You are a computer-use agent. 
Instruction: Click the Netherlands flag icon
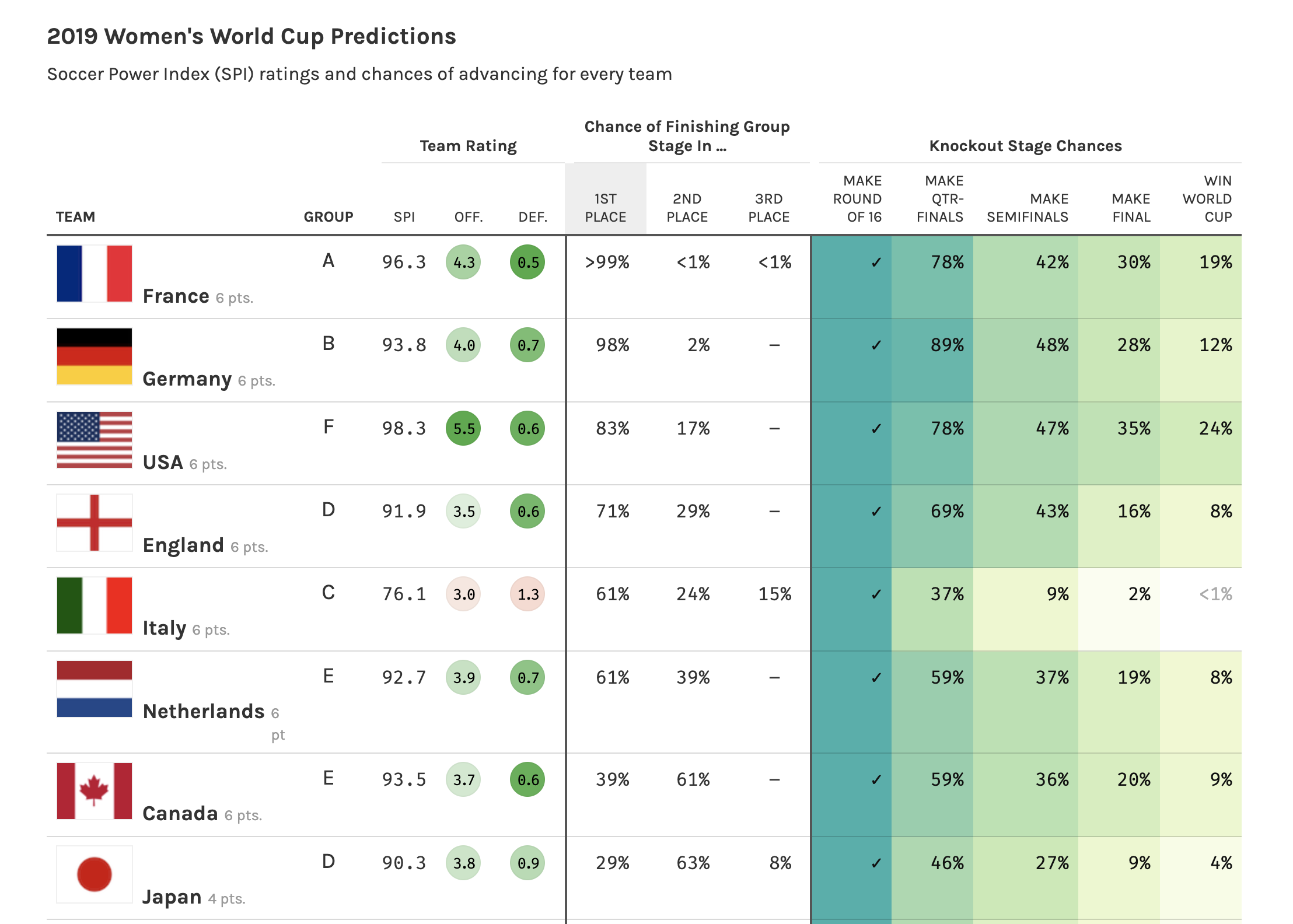(x=94, y=689)
